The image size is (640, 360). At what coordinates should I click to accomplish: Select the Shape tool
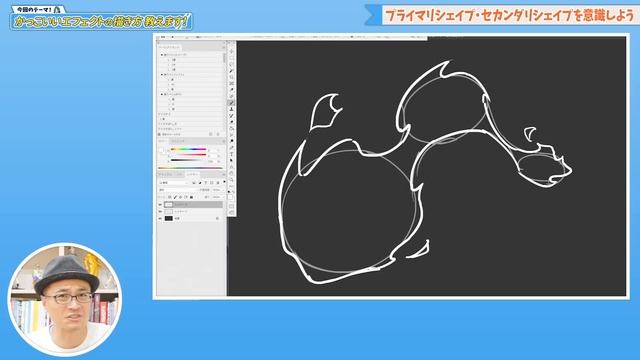(231, 167)
